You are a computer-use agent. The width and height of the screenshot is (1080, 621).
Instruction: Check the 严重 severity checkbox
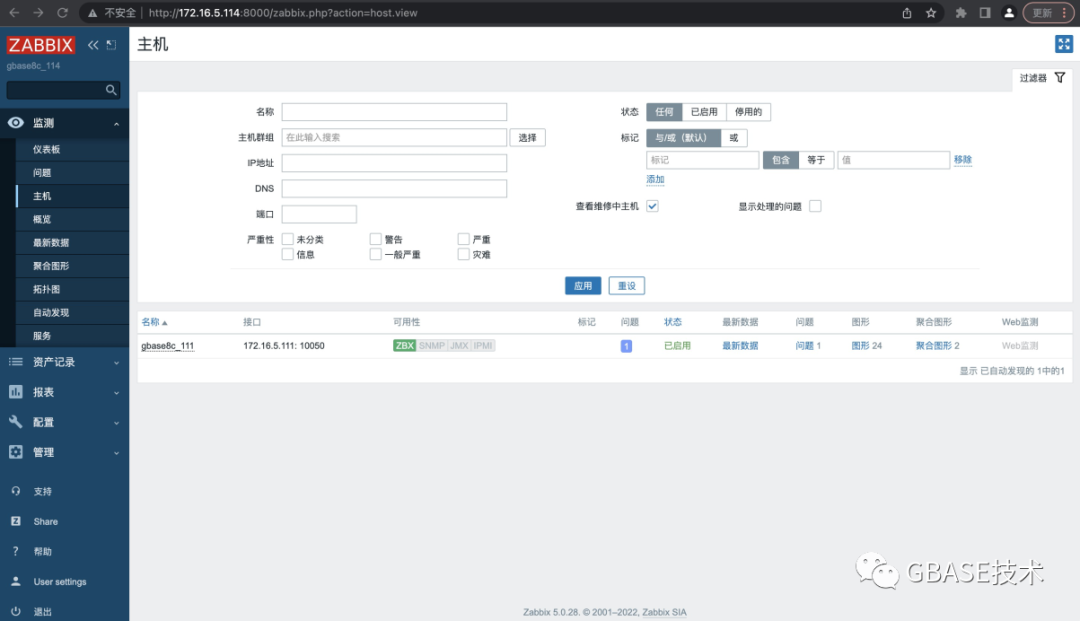pos(464,239)
